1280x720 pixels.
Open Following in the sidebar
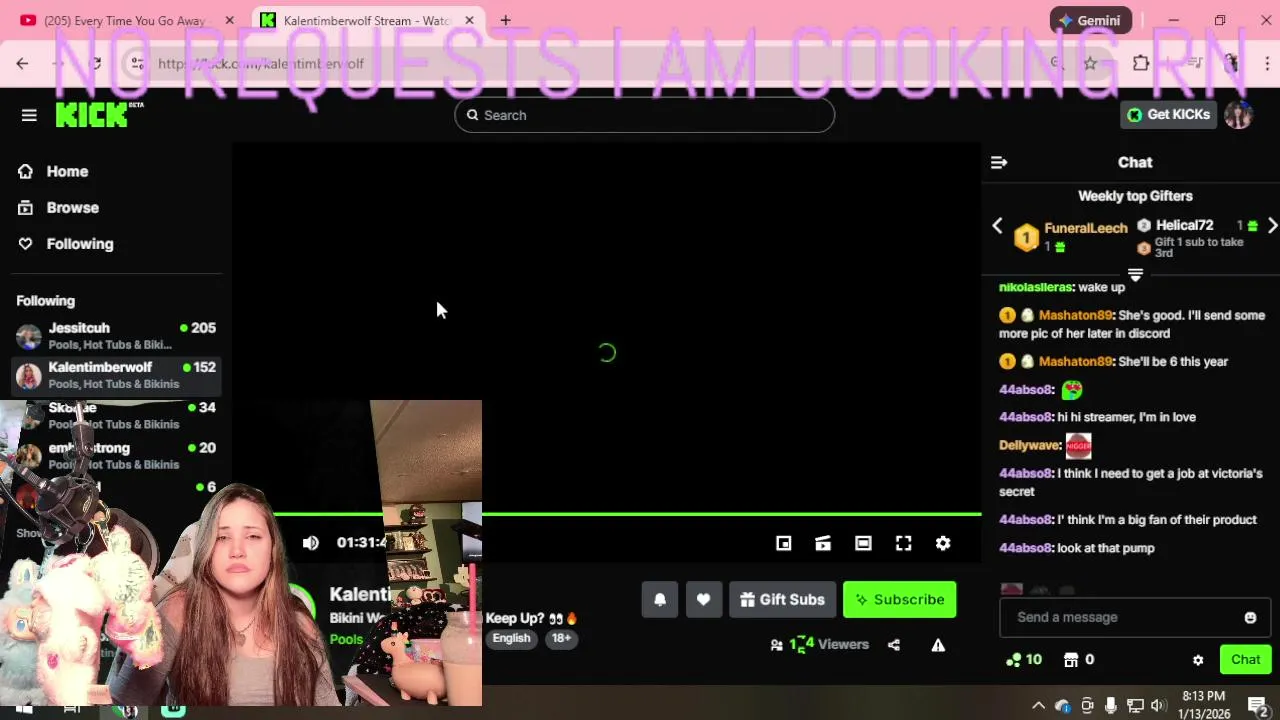[x=79, y=243]
